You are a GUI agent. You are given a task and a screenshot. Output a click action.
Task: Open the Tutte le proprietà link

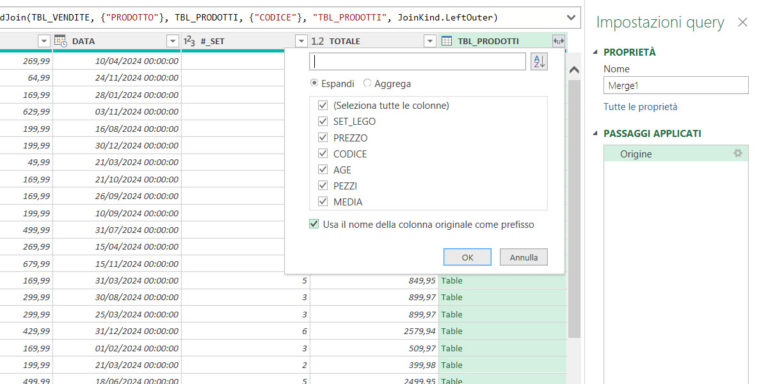(x=640, y=107)
